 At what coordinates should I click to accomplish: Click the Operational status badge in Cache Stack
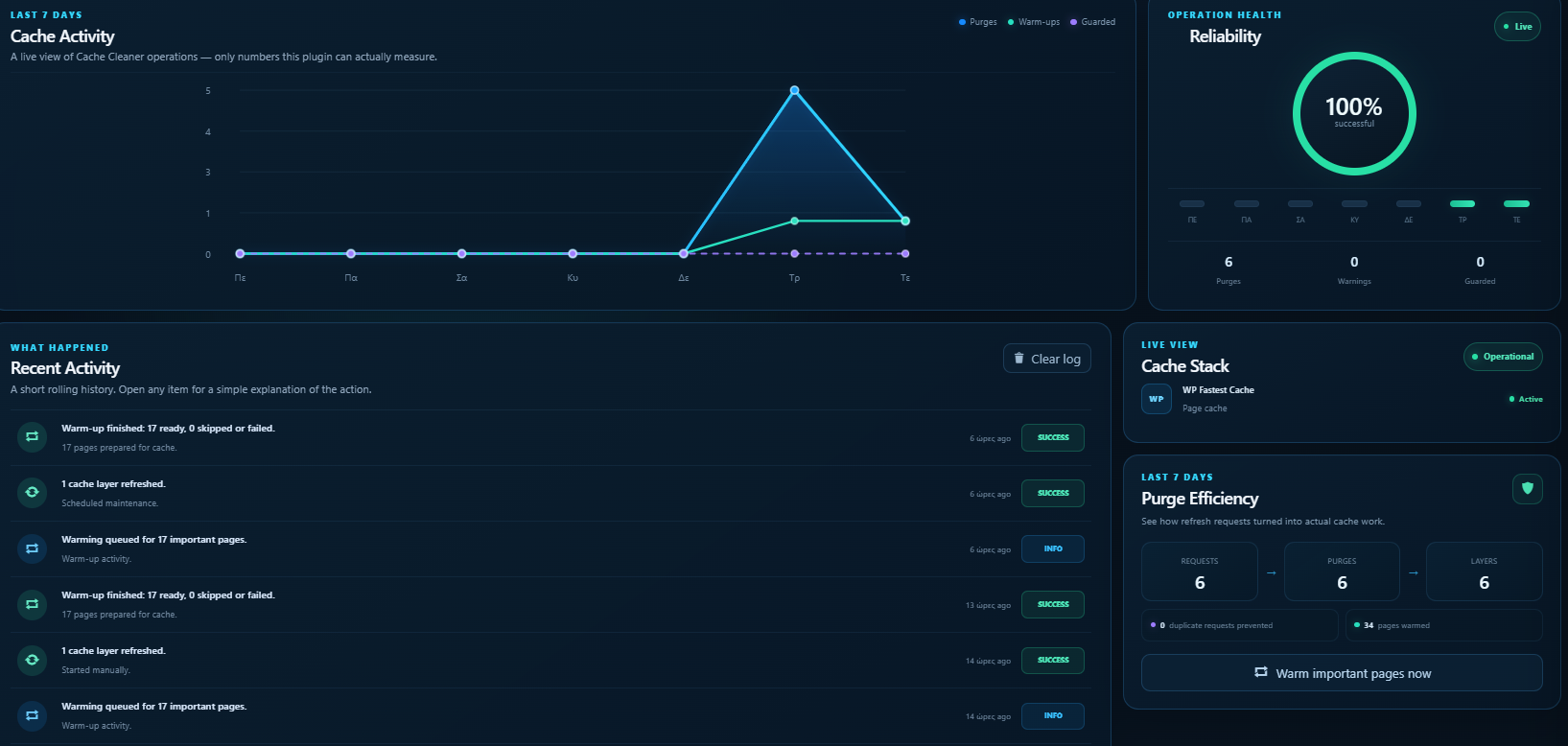1503,357
